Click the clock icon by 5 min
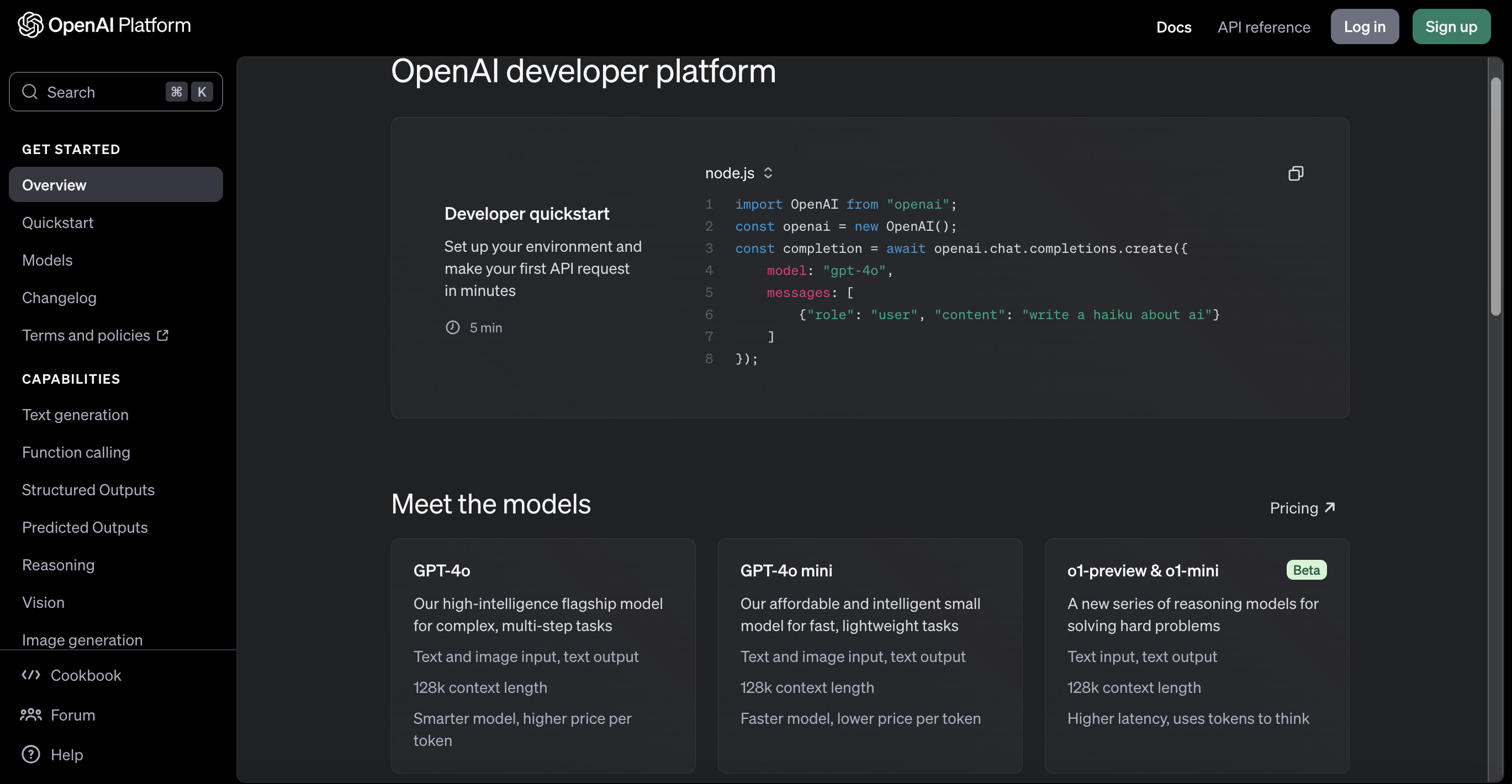Viewport: 1512px width, 784px height. 452,327
